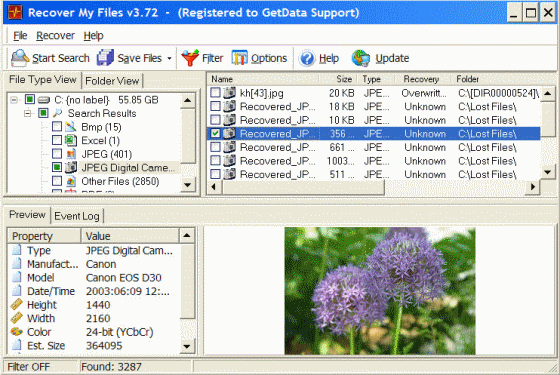Screen dimensions: 560x375
Task: Click file list scroll right arrow
Action: click(533, 187)
